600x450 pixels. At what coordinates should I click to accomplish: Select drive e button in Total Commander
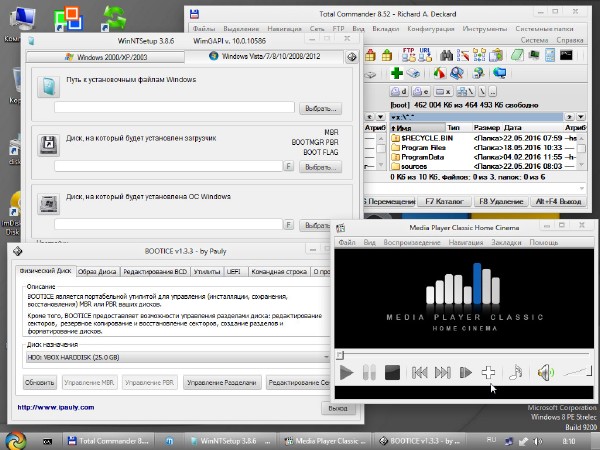421,91
